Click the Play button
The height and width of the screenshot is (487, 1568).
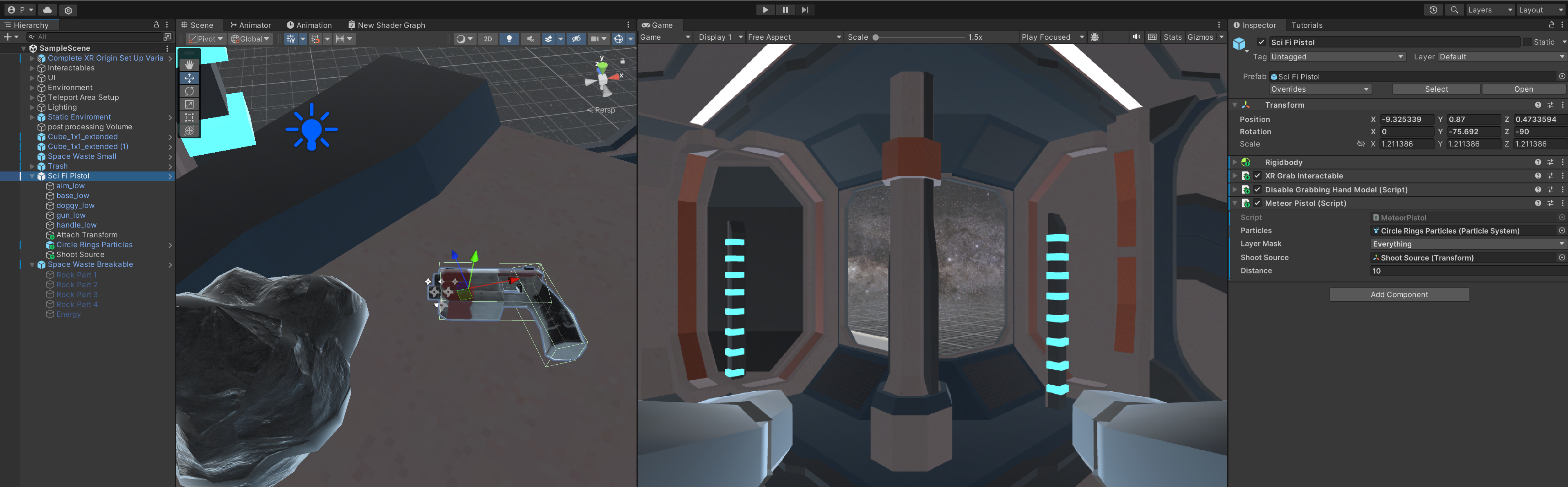(765, 10)
